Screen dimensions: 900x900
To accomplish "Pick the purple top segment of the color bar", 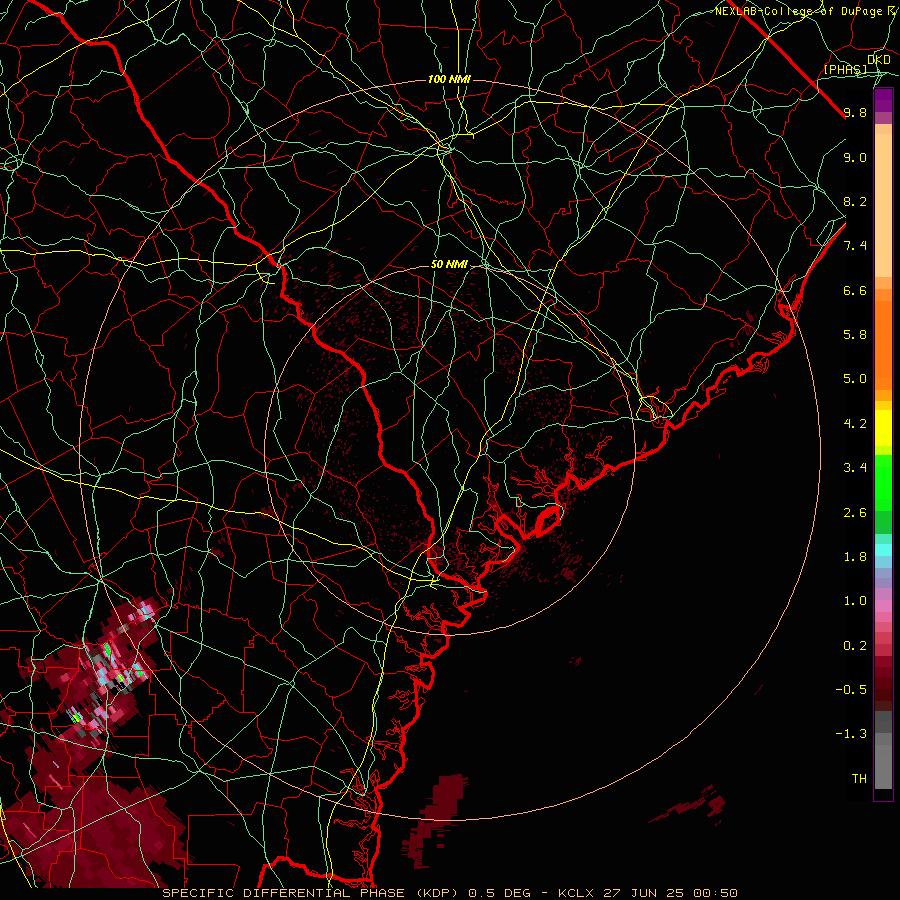I will point(883,100).
